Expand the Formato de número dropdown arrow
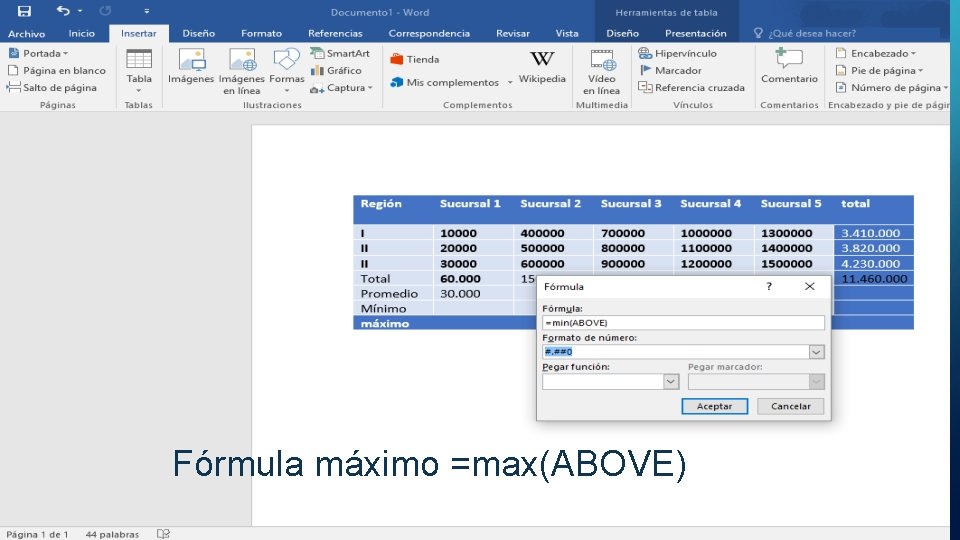Image resolution: width=960 pixels, height=540 pixels. (816, 352)
